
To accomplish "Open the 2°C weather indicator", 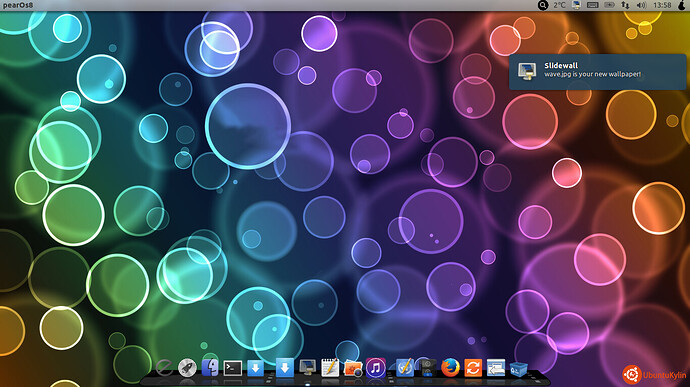I will point(559,5).
